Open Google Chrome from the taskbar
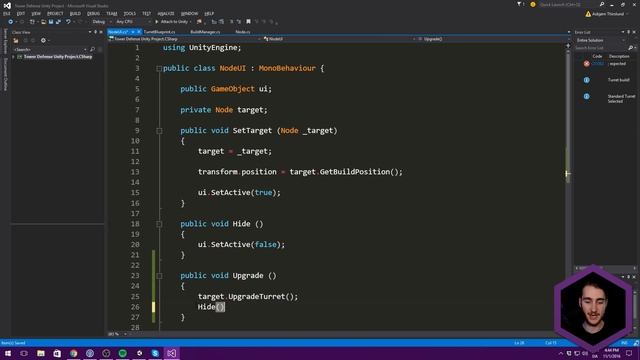The width and height of the screenshot is (640, 360). [73, 353]
